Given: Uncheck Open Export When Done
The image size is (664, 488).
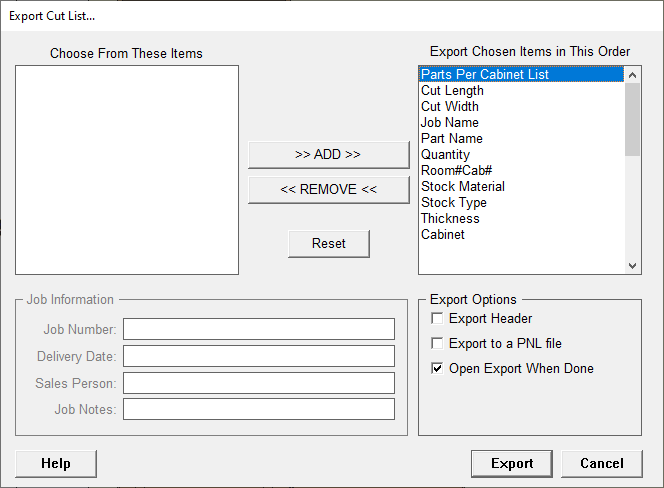Looking at the screenshot, I should pyautogui.click(x=437, y=369).
